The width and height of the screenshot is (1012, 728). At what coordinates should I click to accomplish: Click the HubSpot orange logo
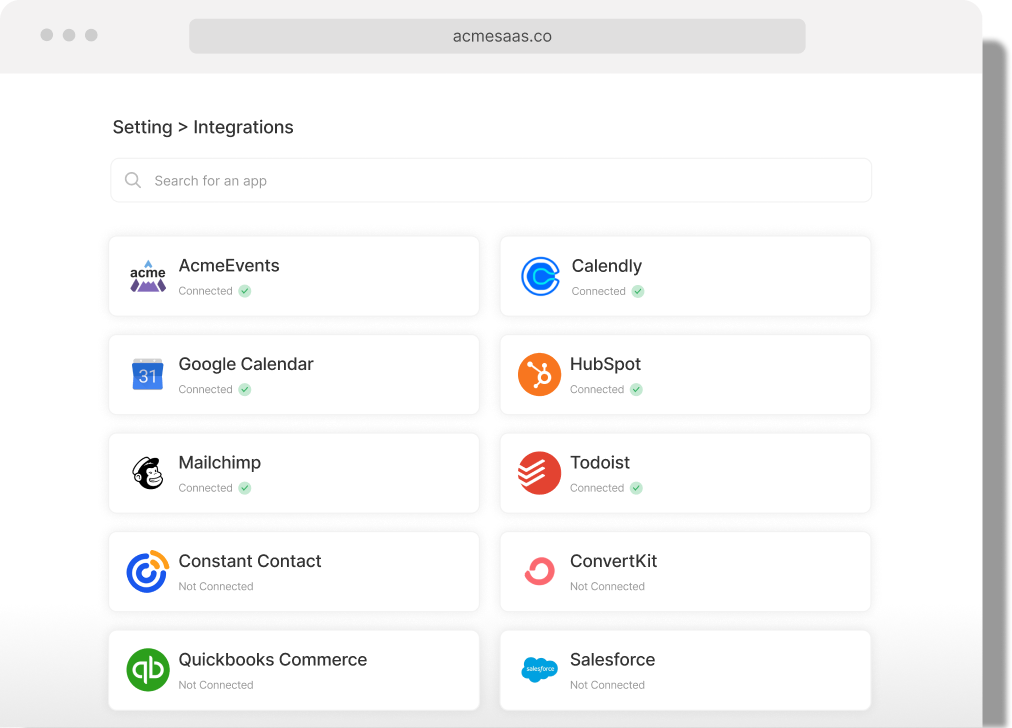click(539, 374)
